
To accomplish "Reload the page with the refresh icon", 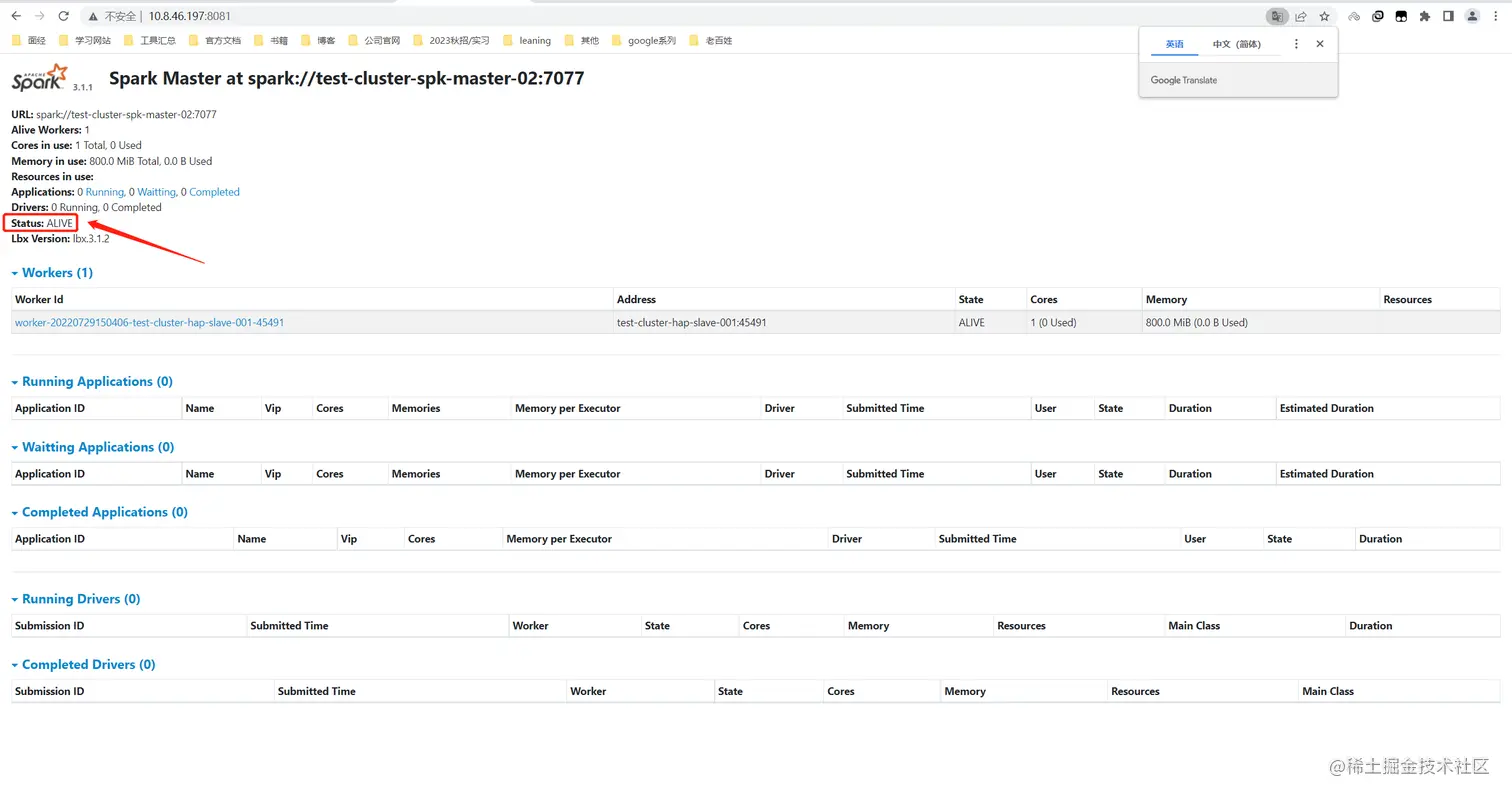I will coord(64,16).
